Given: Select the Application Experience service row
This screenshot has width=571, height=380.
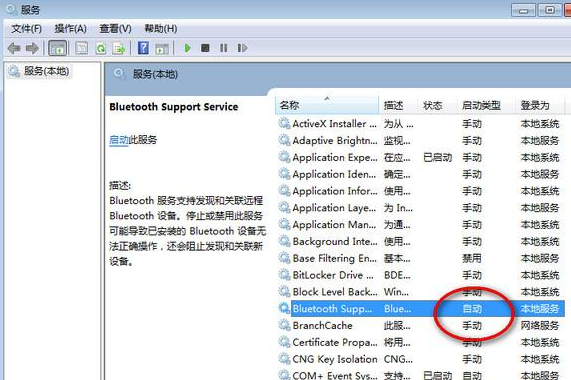Looking at the screenshot, I should coord(420,158).
